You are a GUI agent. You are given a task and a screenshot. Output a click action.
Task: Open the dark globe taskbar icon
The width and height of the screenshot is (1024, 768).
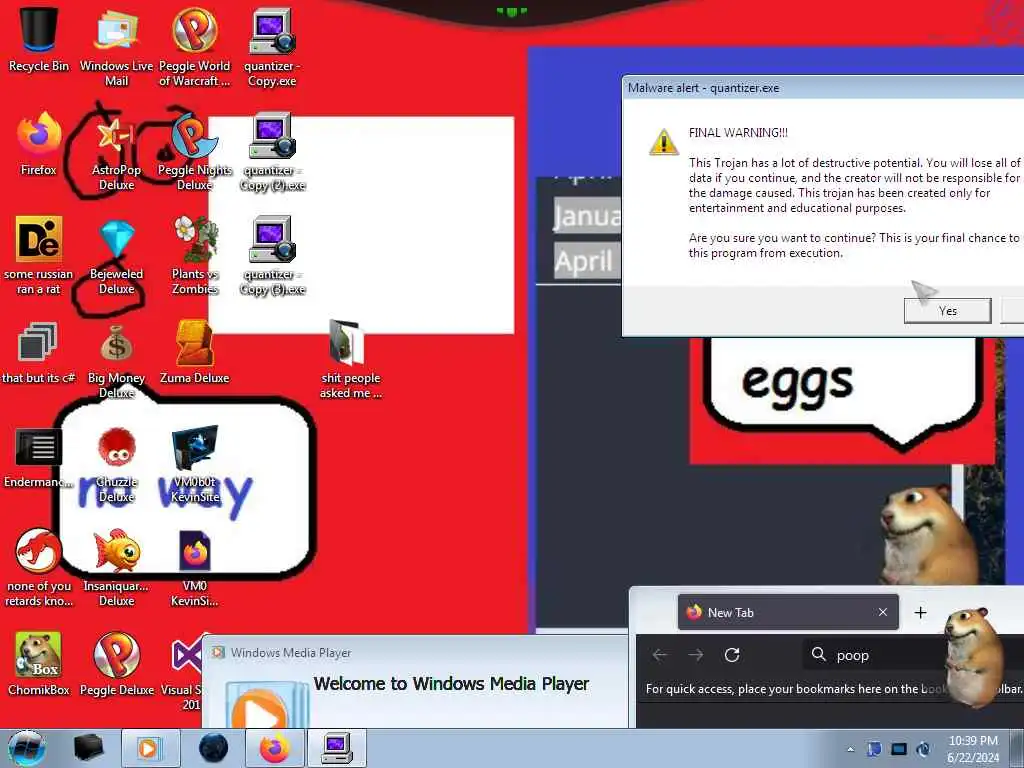point(213,748)
